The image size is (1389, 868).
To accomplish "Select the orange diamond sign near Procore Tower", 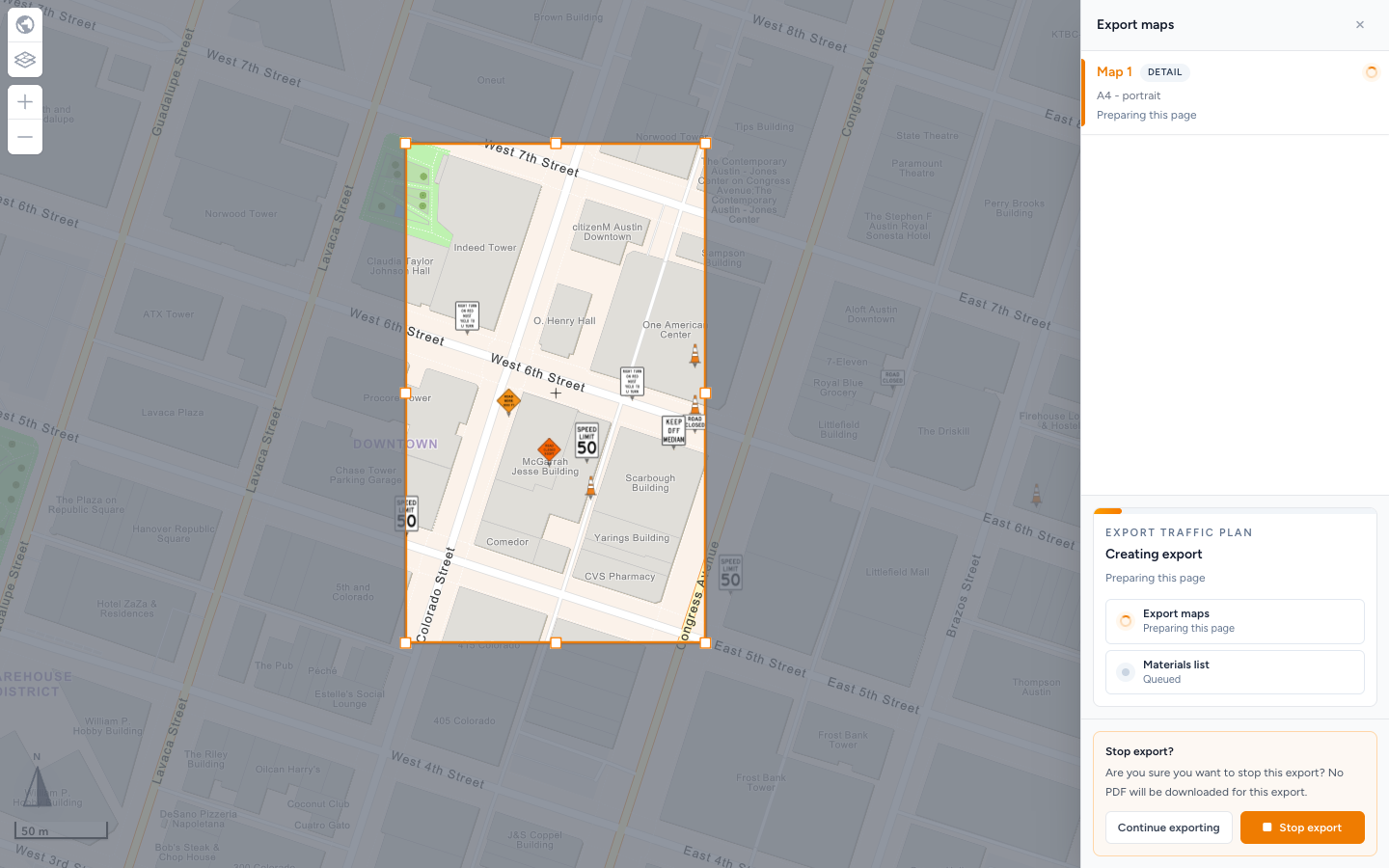I will (508, 400).
